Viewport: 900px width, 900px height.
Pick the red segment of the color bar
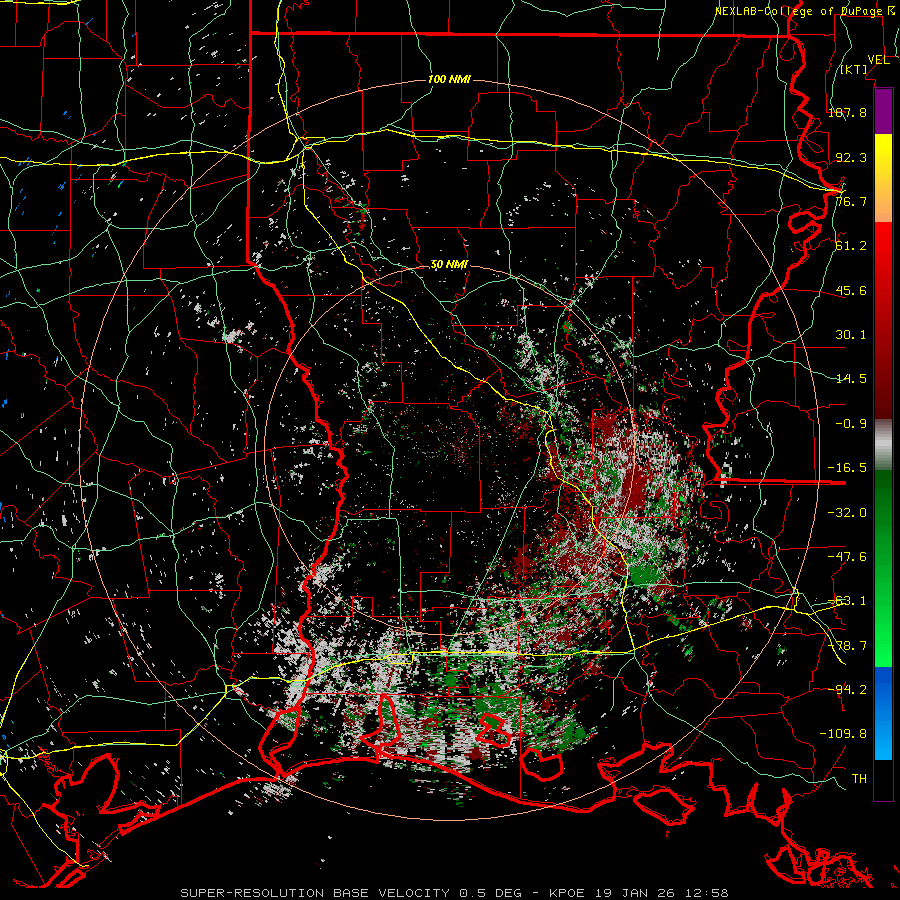point(883,320)
